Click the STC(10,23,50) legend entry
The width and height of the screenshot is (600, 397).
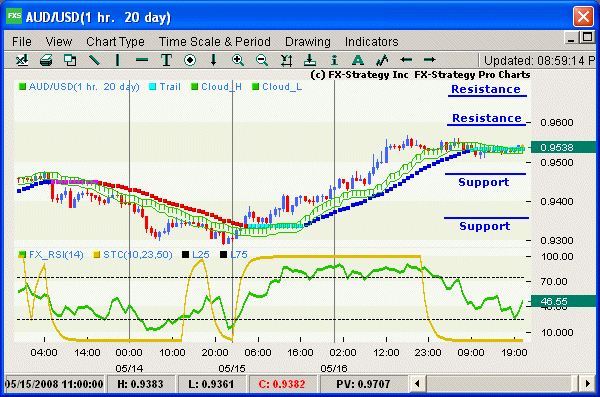pos(133,255)
